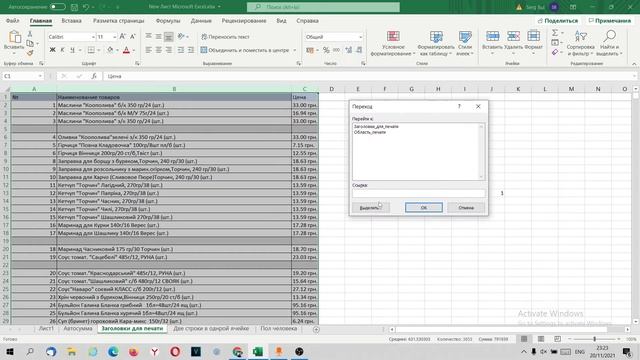Apply Percent Style format
The image size is (640, 360).
326,50
